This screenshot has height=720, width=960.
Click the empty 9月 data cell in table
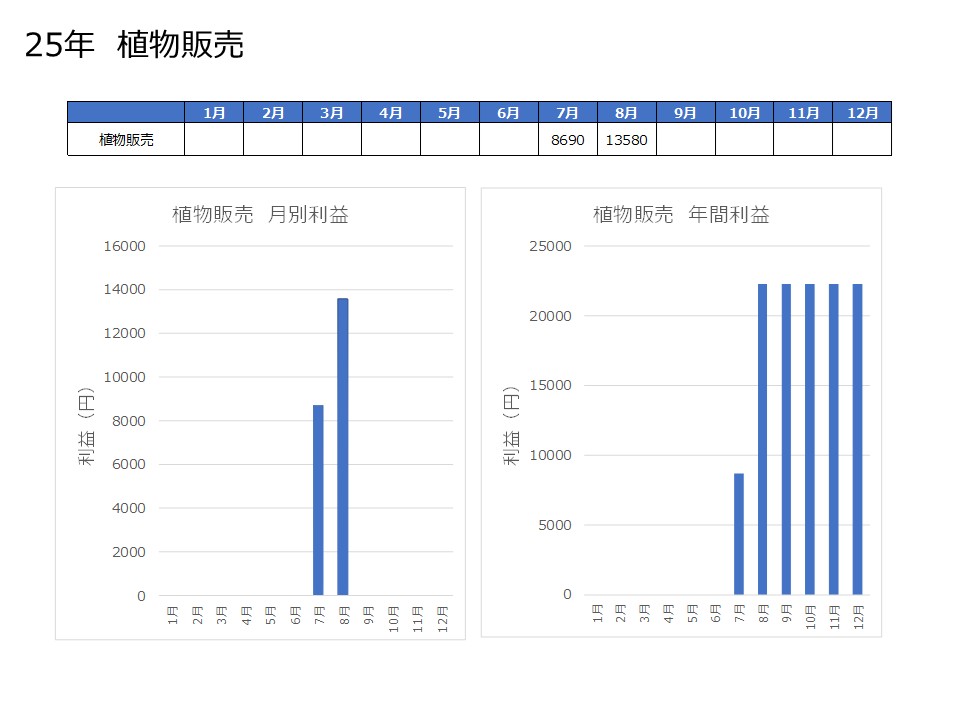(686, 140)
